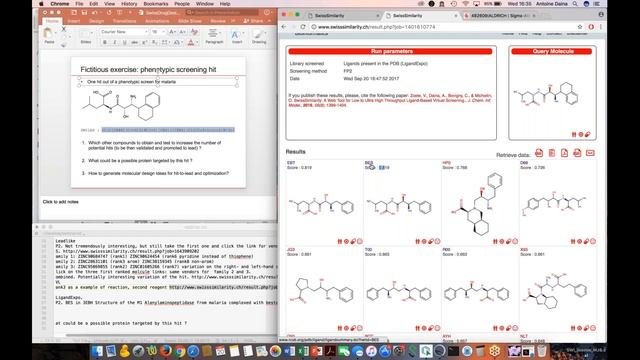Open iTunes from the Dock
The height and width of the screenshot is (360, 640).
click(371, 351)
